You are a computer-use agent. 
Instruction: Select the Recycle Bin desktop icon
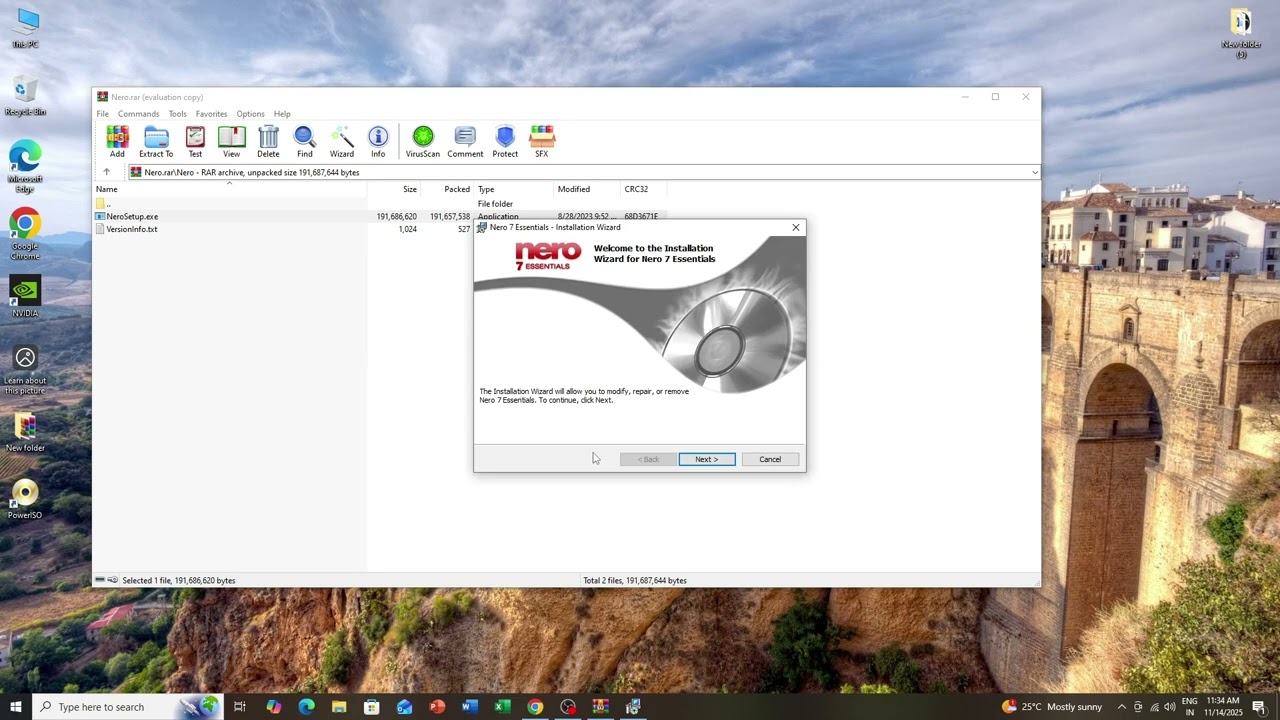tap(25, 97)
